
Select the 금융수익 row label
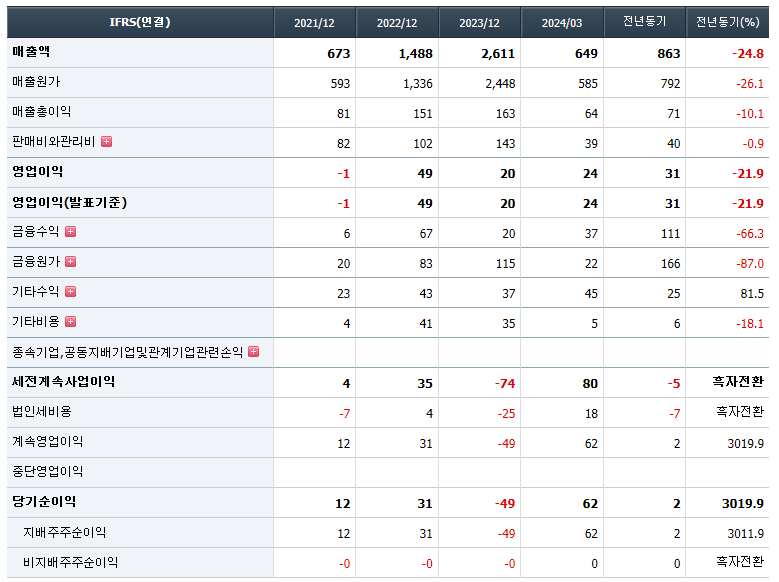pyautogui.click(x=36, y=232)
